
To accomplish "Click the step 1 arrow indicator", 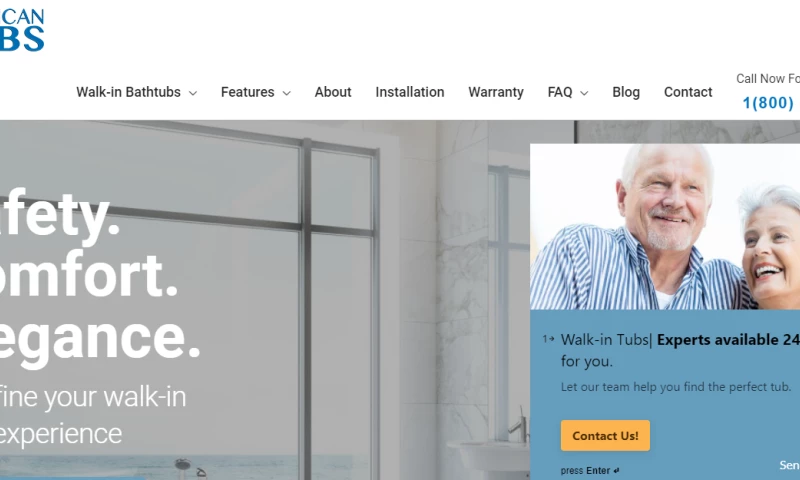I will click(548, 339).
